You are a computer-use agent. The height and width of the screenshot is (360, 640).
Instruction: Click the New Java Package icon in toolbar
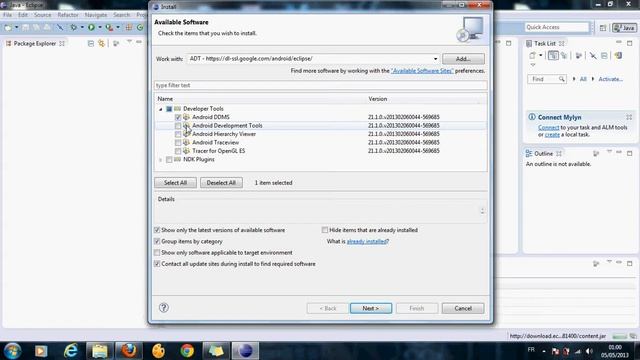coord(129,27)
